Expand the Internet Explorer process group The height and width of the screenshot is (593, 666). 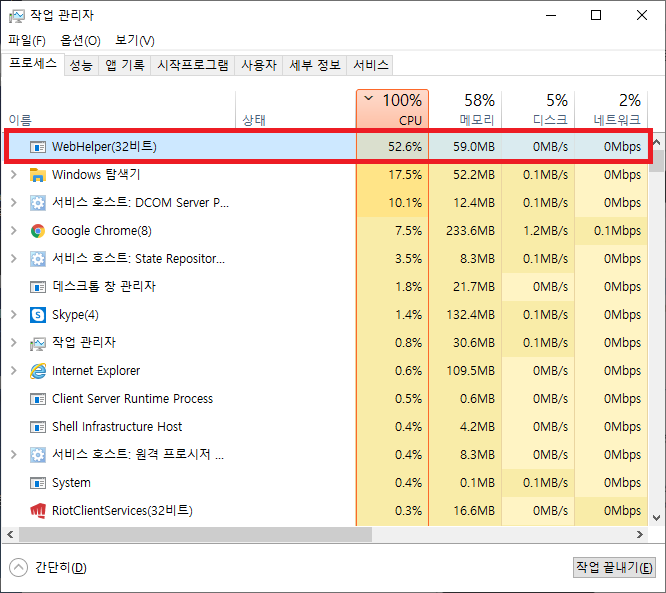[x=14, y=371]
